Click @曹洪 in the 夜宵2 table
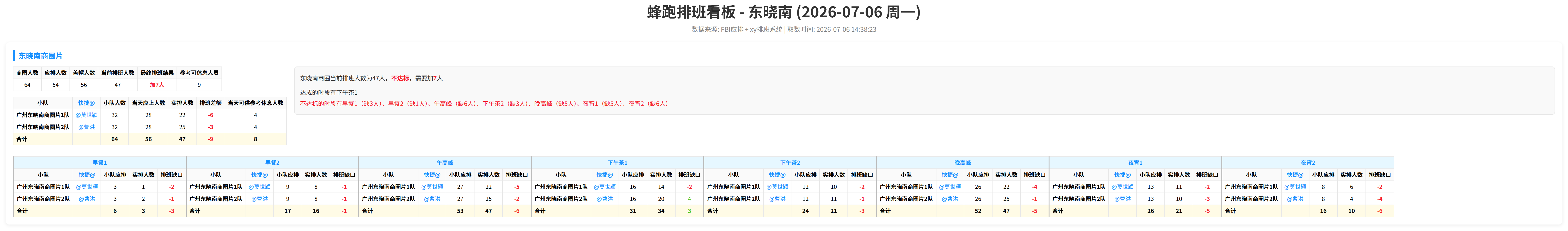The image size is (1568, 231). click(1295, 199)
